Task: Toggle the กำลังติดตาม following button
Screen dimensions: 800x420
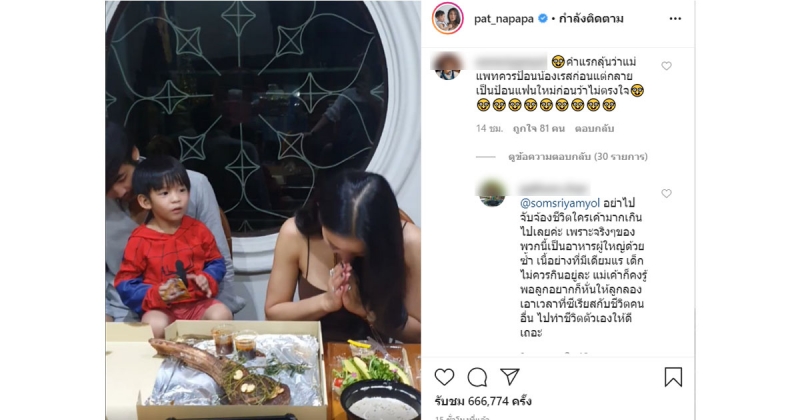Action: tap(591, 19)
